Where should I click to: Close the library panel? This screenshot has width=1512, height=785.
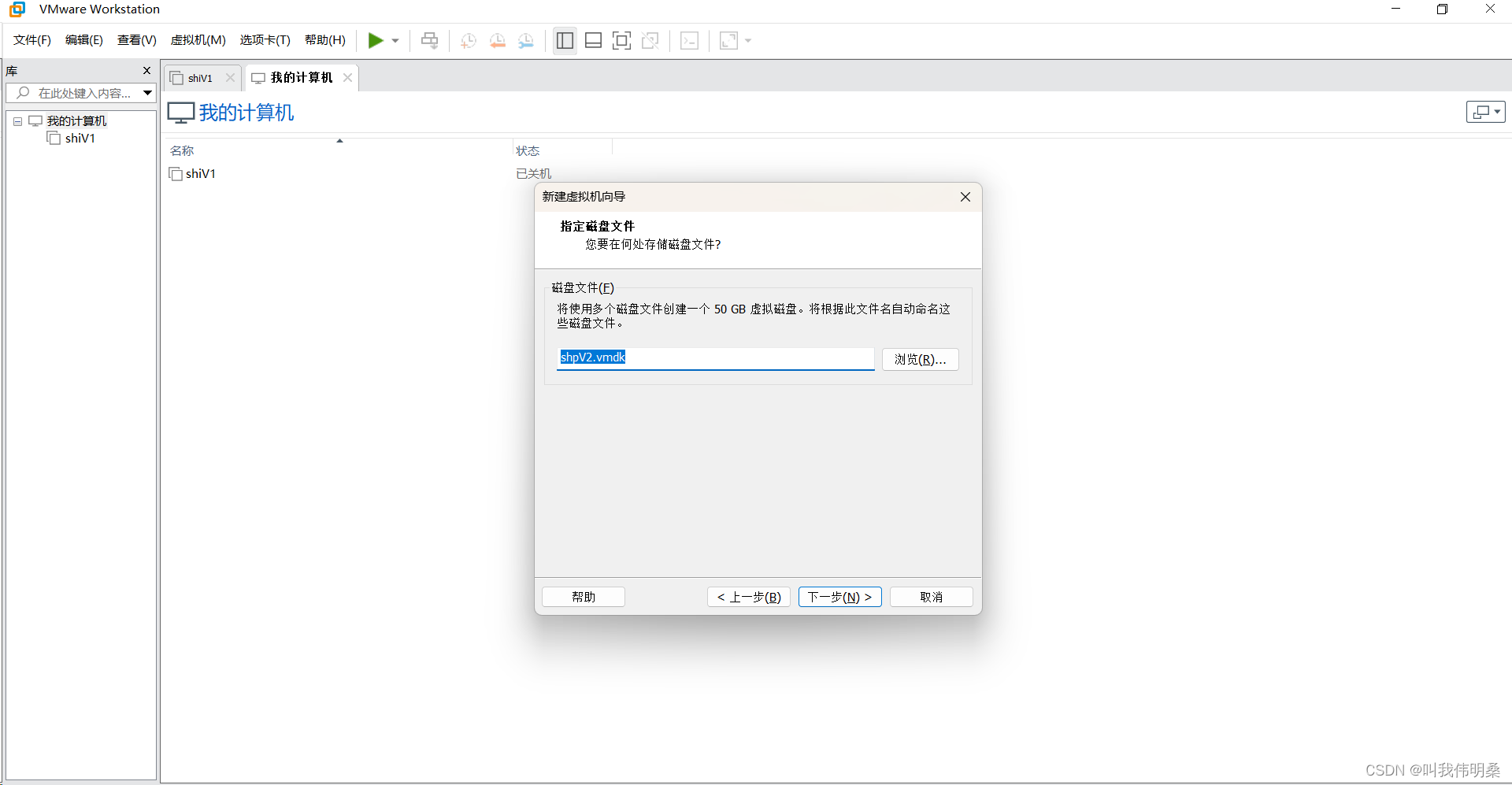point(146,71)
